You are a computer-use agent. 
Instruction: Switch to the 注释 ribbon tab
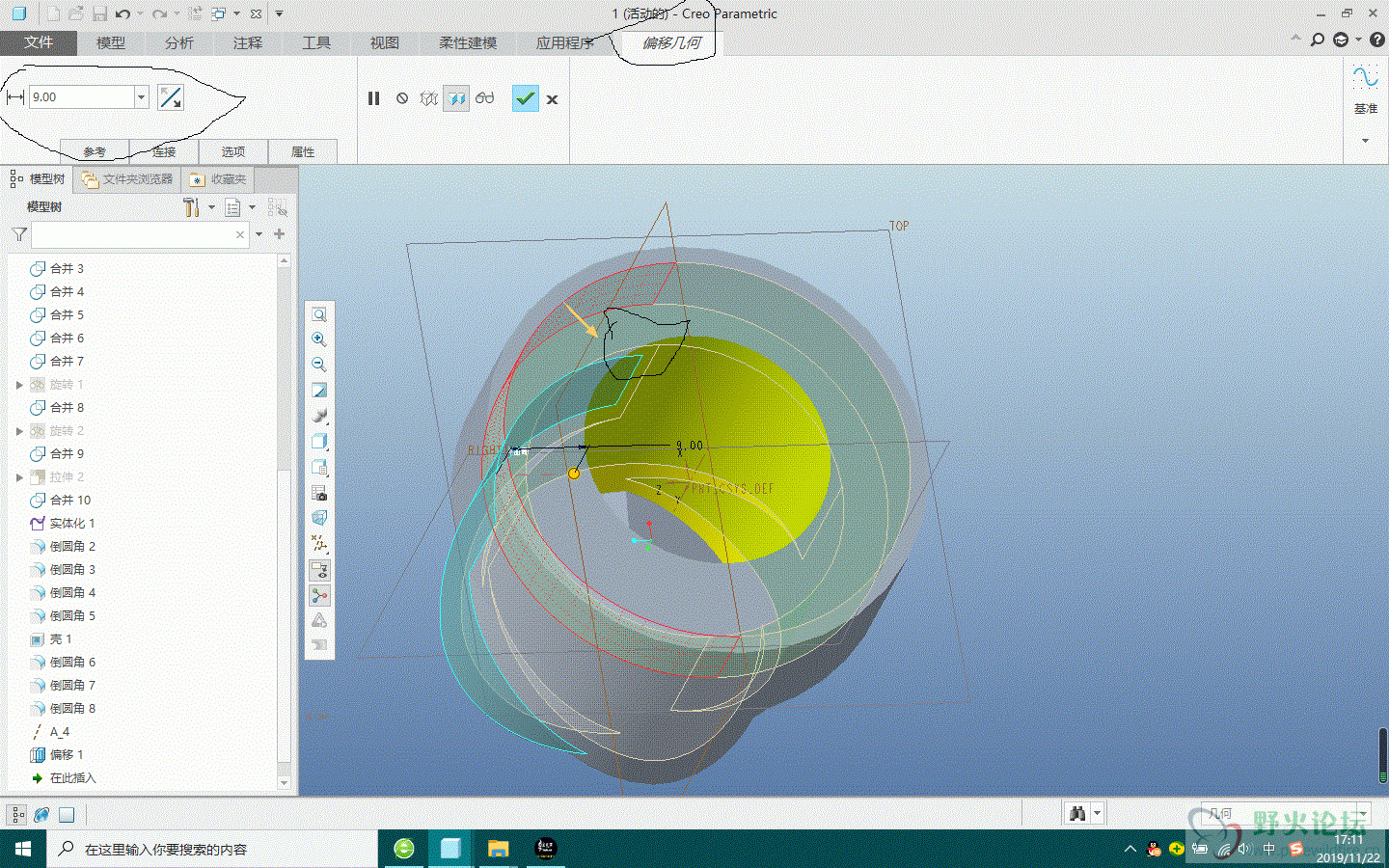[248, 42]
